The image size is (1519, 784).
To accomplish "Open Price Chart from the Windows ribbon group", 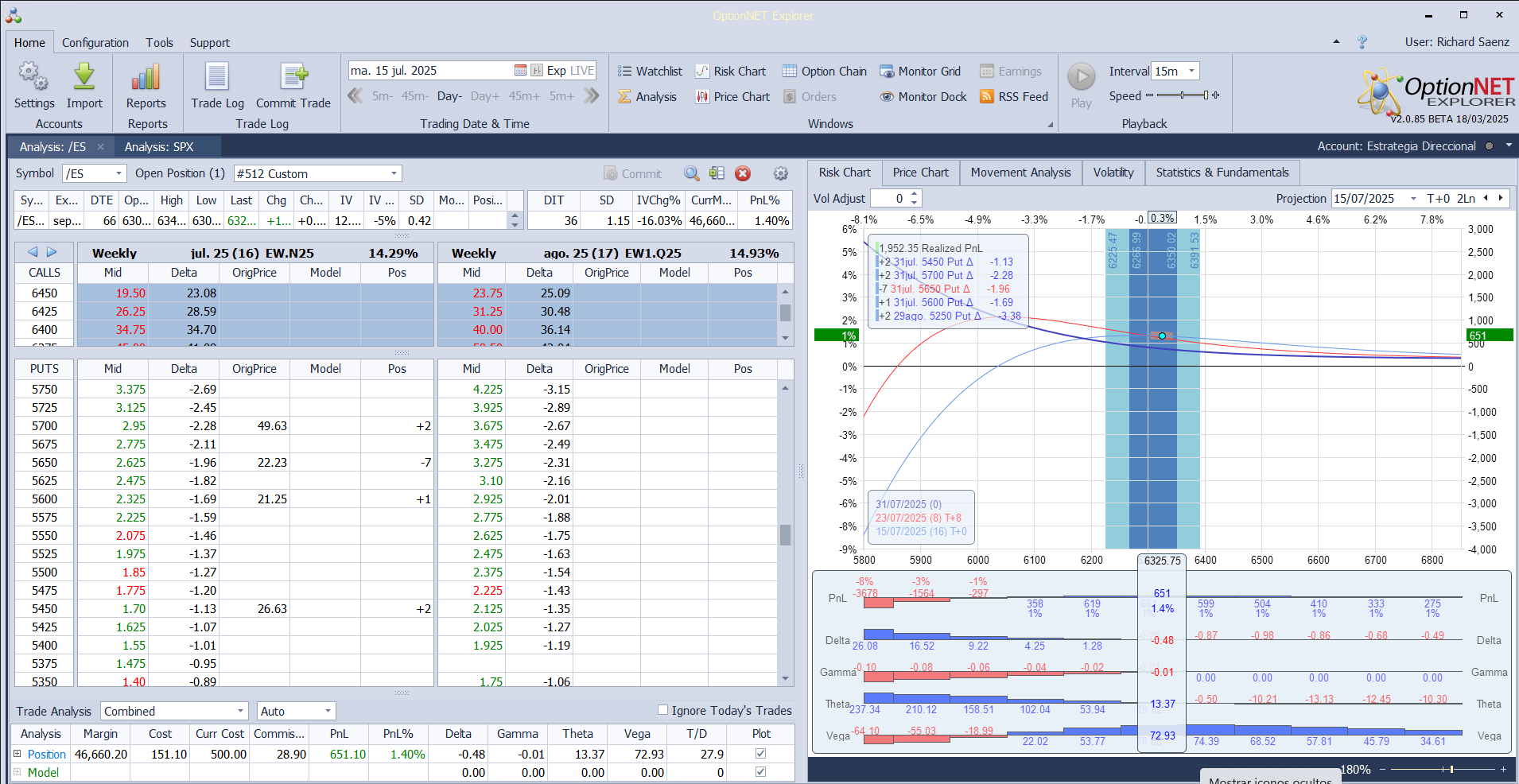I will pos(732,97).
